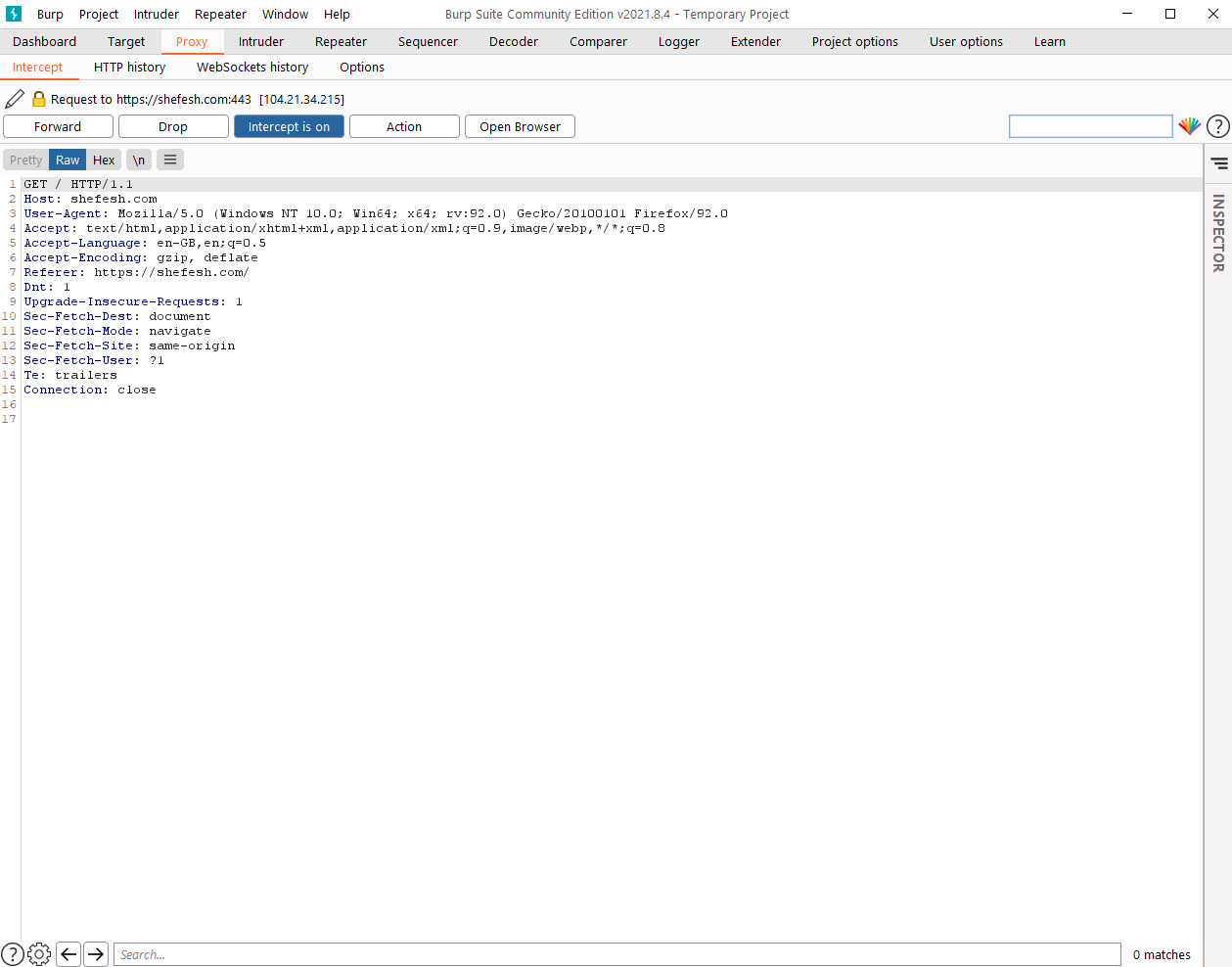Click the pencil edit icon beside request URL
Image resolution: width=1232 pixels, height=967 pixels.
point(15,99)
